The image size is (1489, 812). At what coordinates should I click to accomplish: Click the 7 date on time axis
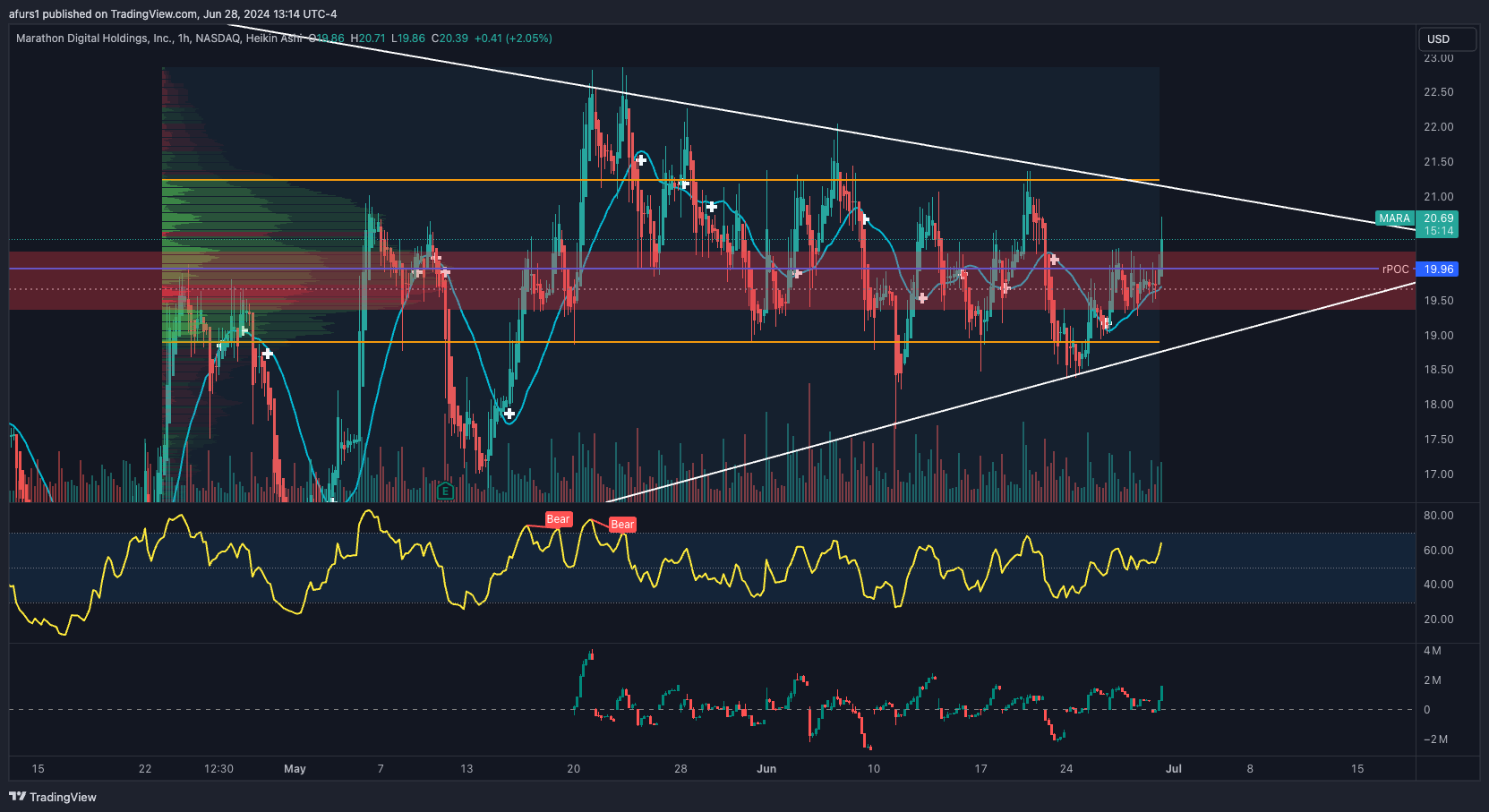381,769
